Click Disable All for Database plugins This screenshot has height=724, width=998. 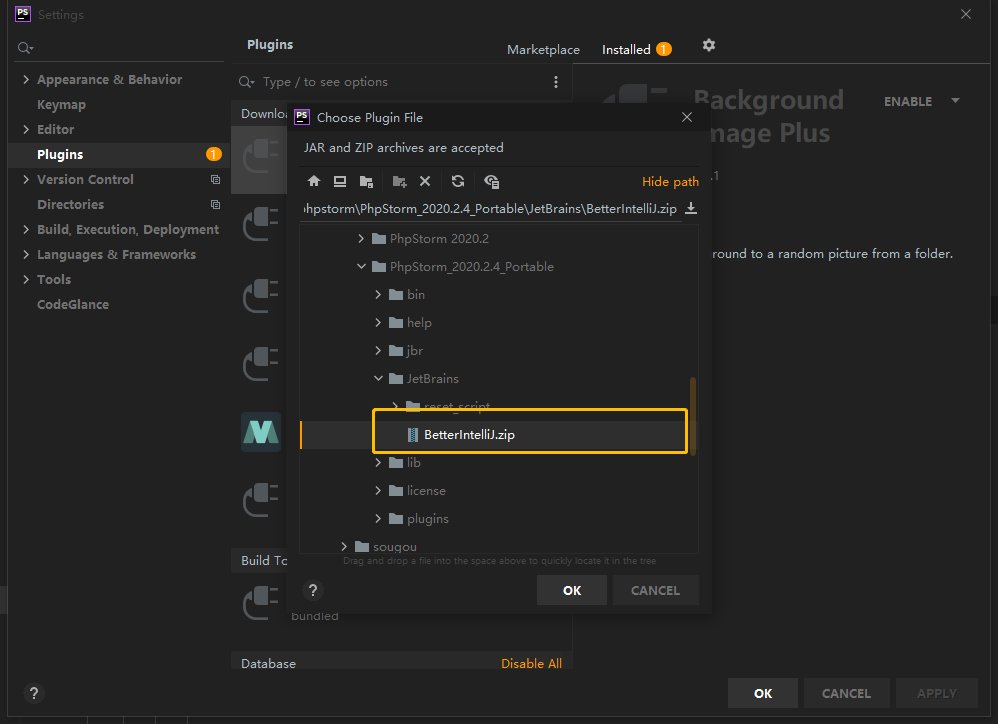tap(531, 664)
